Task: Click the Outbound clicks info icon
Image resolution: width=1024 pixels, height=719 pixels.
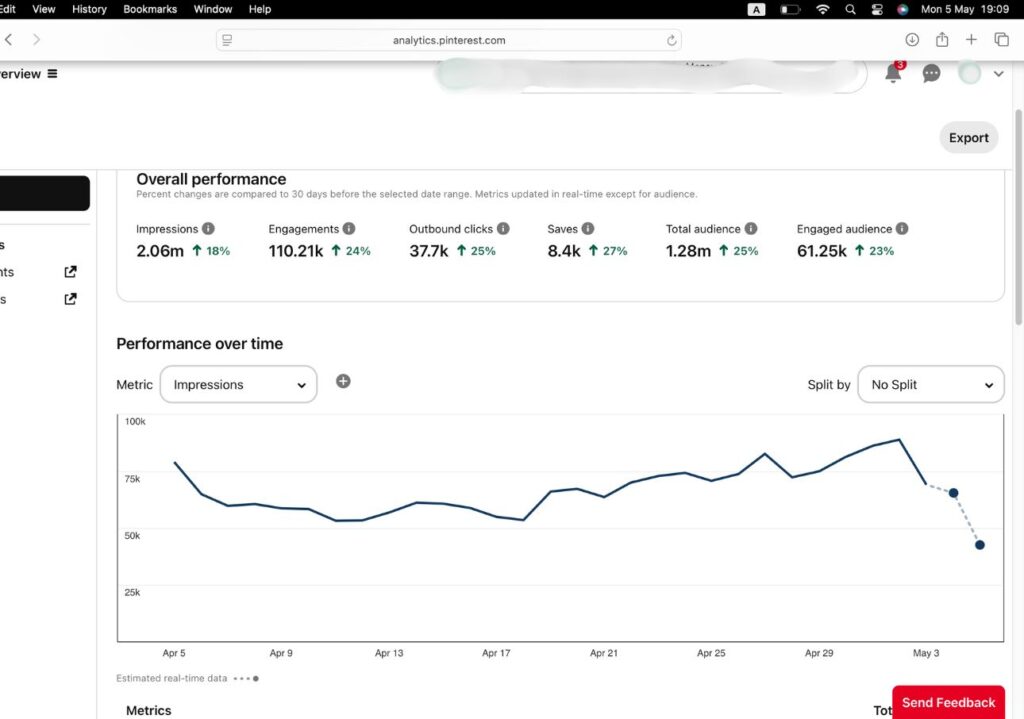Action: (503, 229)
